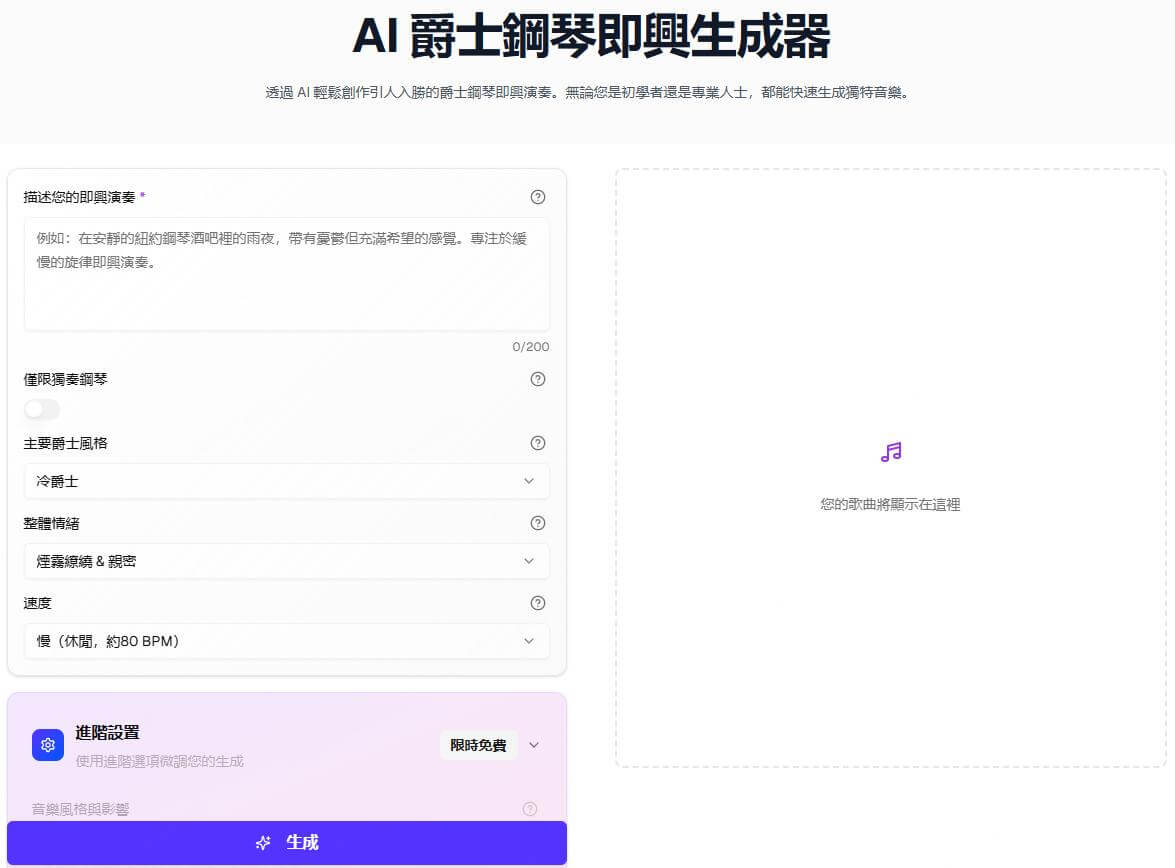Open the 整體情緒 dropdown showing 煙霧繚繞 & 親密
Image resolution: width=1175 pixels, height=868 pixels.
click(x=286, y=561)
